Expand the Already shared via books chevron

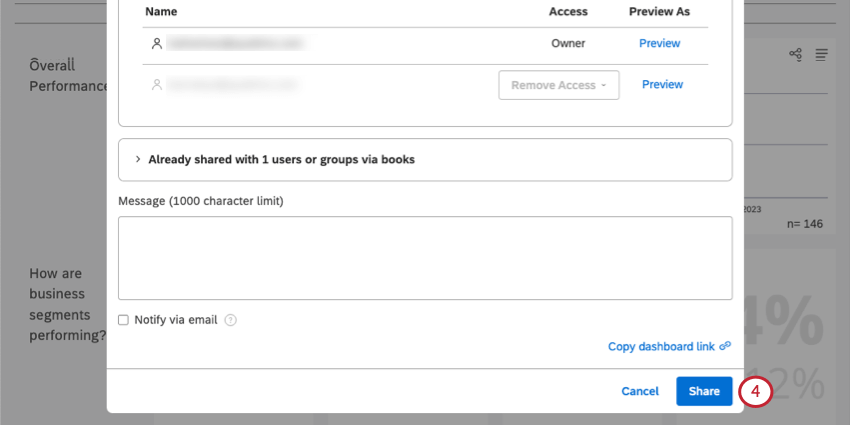click(x=138, y=159)
